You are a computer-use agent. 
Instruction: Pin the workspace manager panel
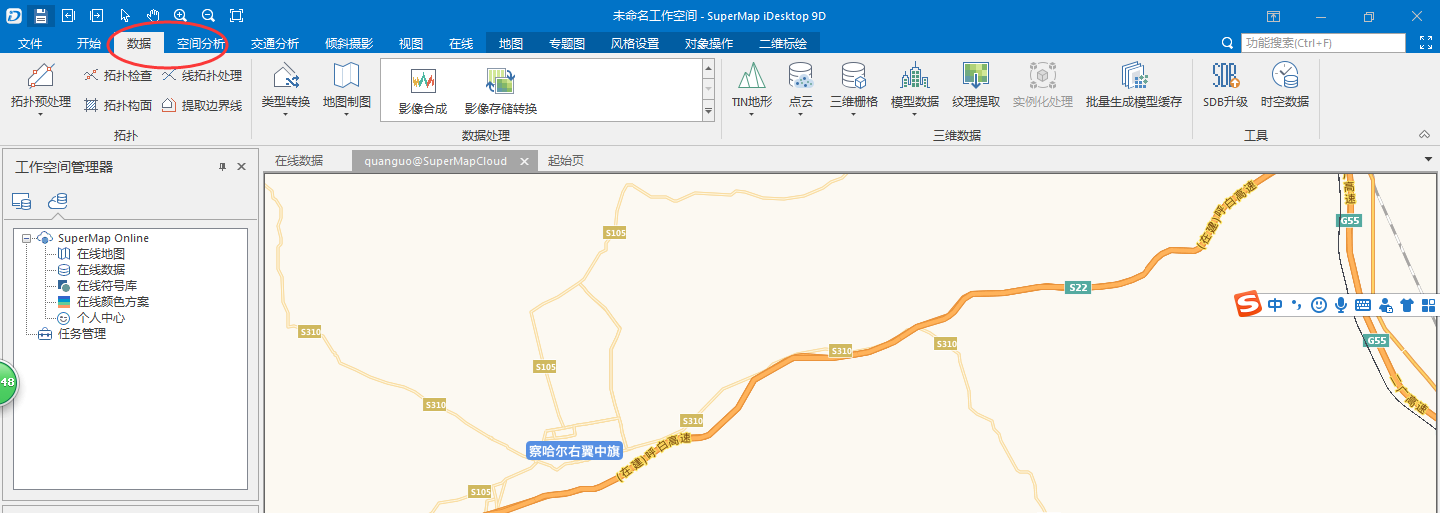(x=222, y=167)
